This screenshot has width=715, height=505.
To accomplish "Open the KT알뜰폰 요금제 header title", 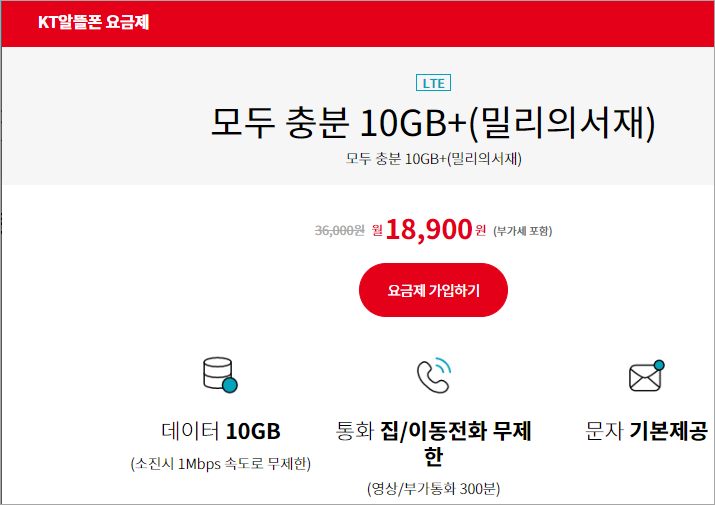I will coord(93,22).
